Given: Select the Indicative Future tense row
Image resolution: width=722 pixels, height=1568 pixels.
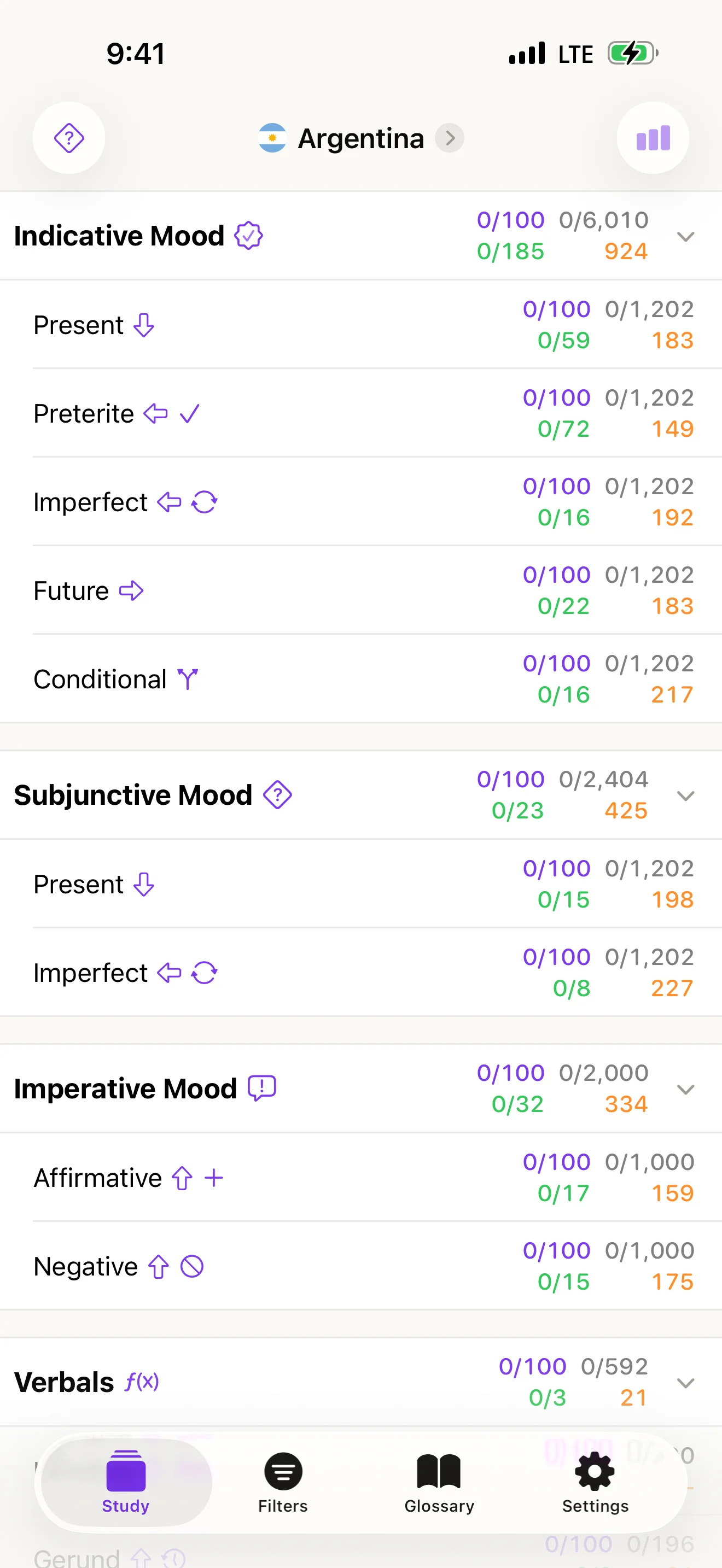Looking at the screenshot, I should coord(304,590).
